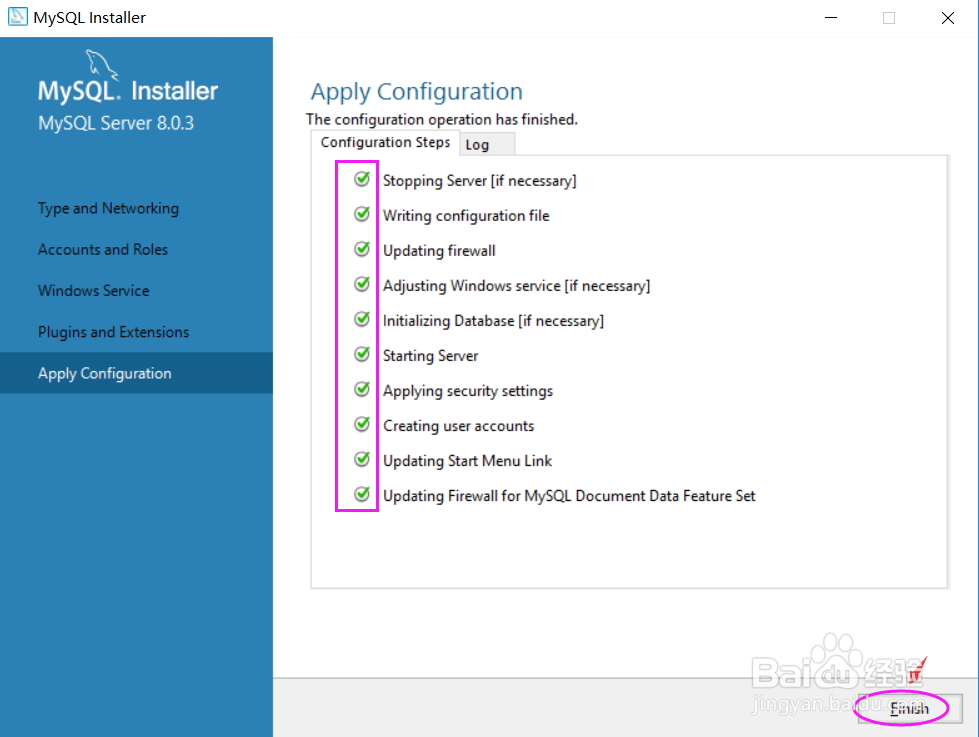Click the checkmark beside Stopping Server step
The width and height of the screenshot is (979, 737).
click(359, 178)
